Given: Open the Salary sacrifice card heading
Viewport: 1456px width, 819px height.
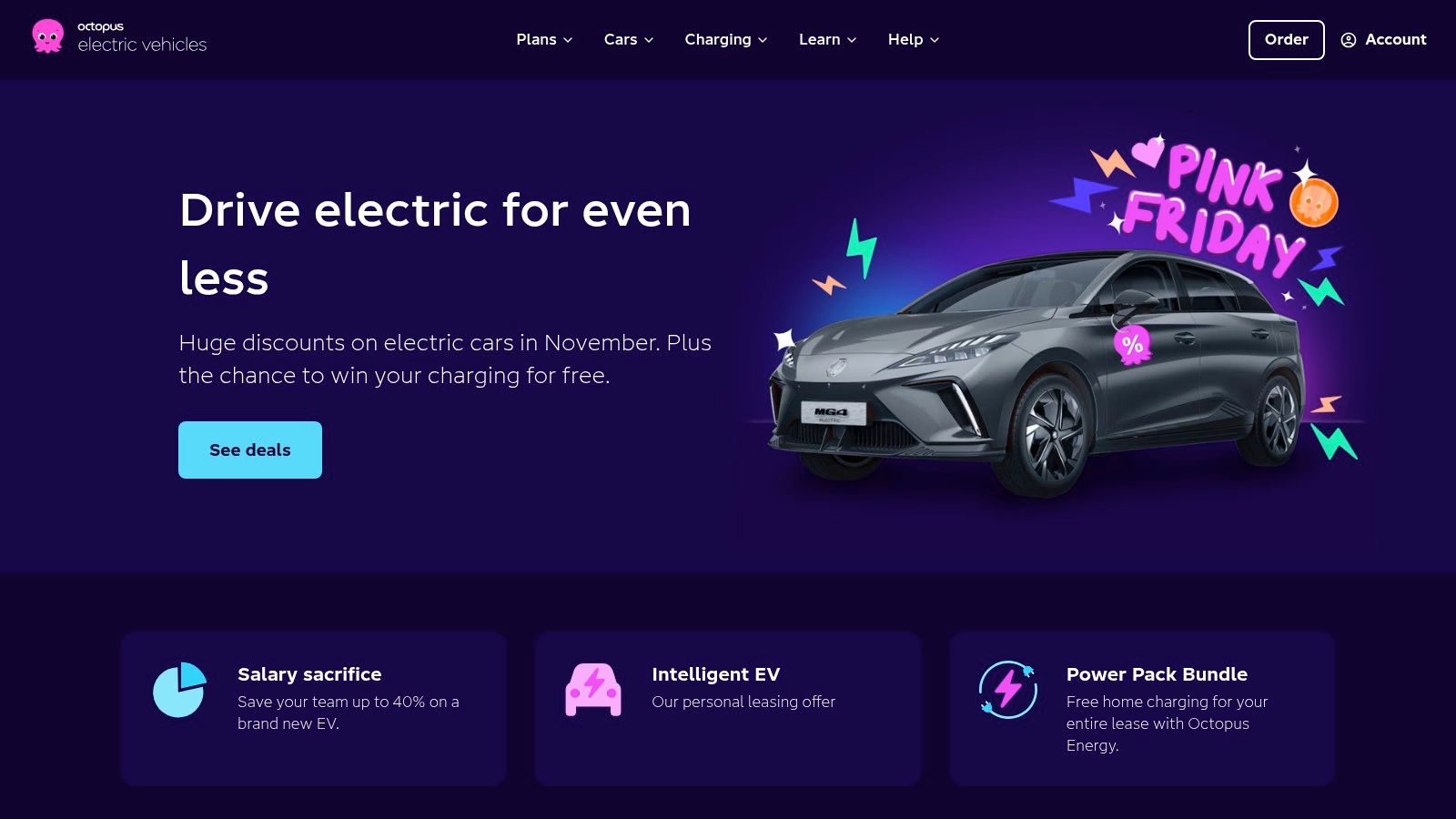Looking at the screenshot, I should tap(309, 674).
